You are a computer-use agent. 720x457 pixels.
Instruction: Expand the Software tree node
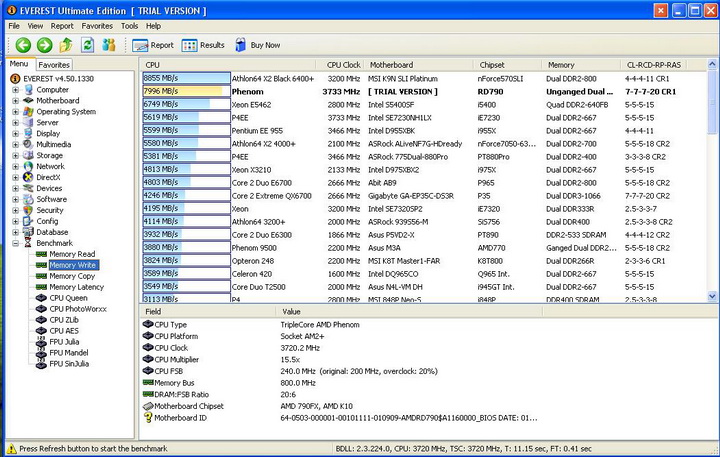[16, 199]
